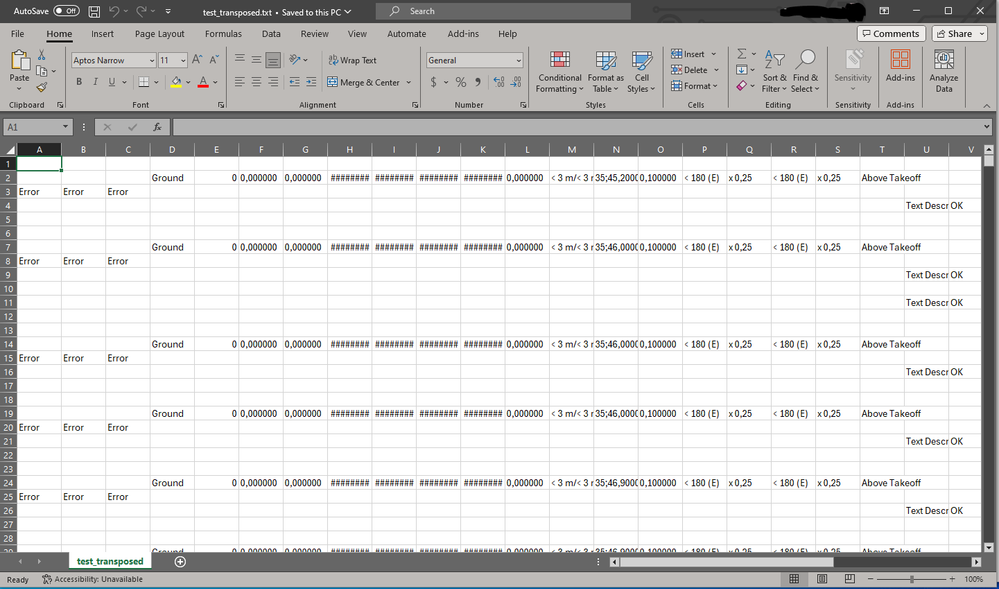
Task: Open the General number format dropdown
Action: (518, 61)
